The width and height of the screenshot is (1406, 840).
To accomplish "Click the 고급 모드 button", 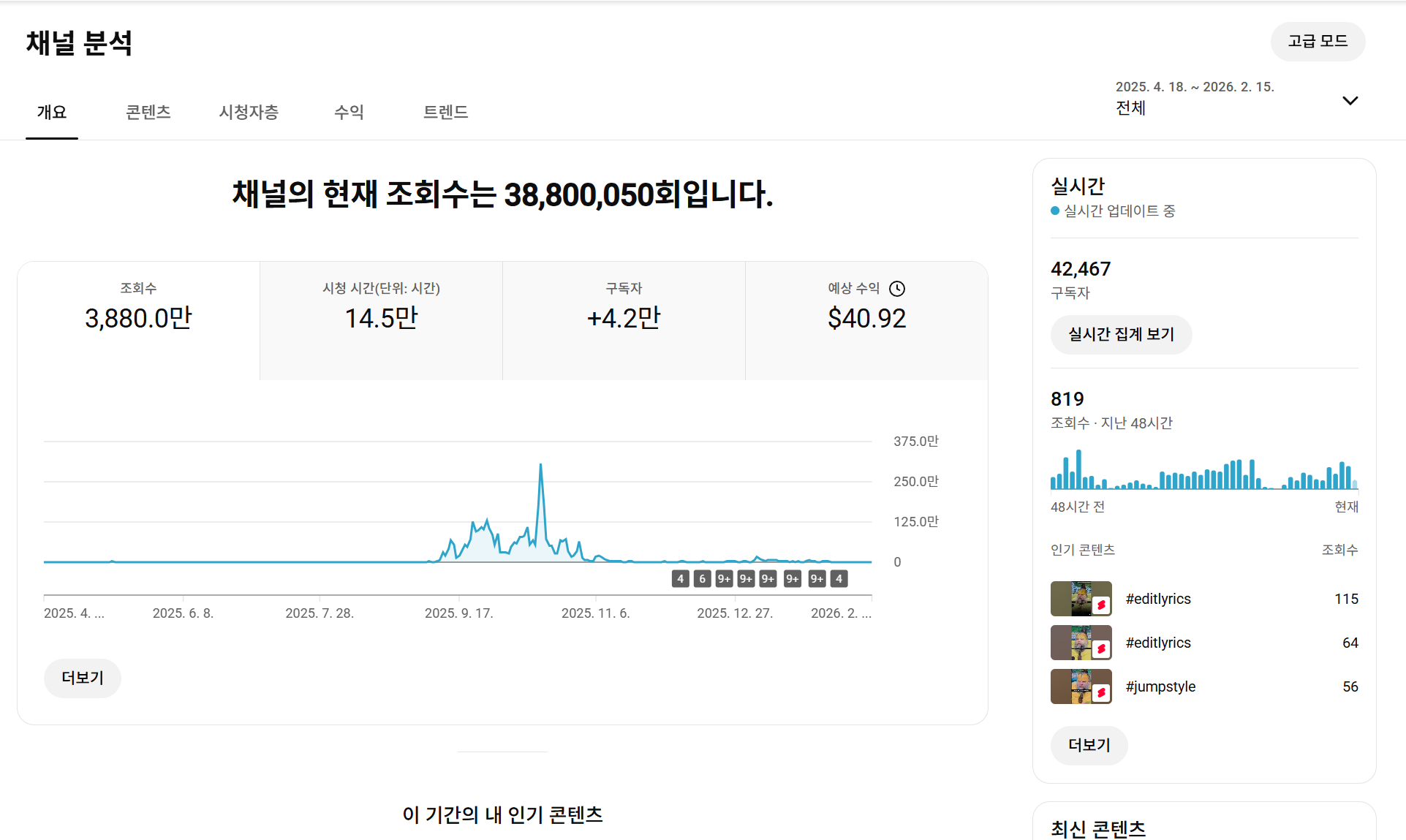I will [1318, 42].
